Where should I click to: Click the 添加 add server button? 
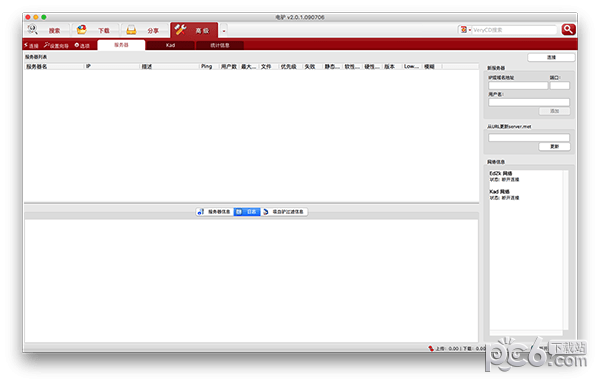tap(554, 111)
